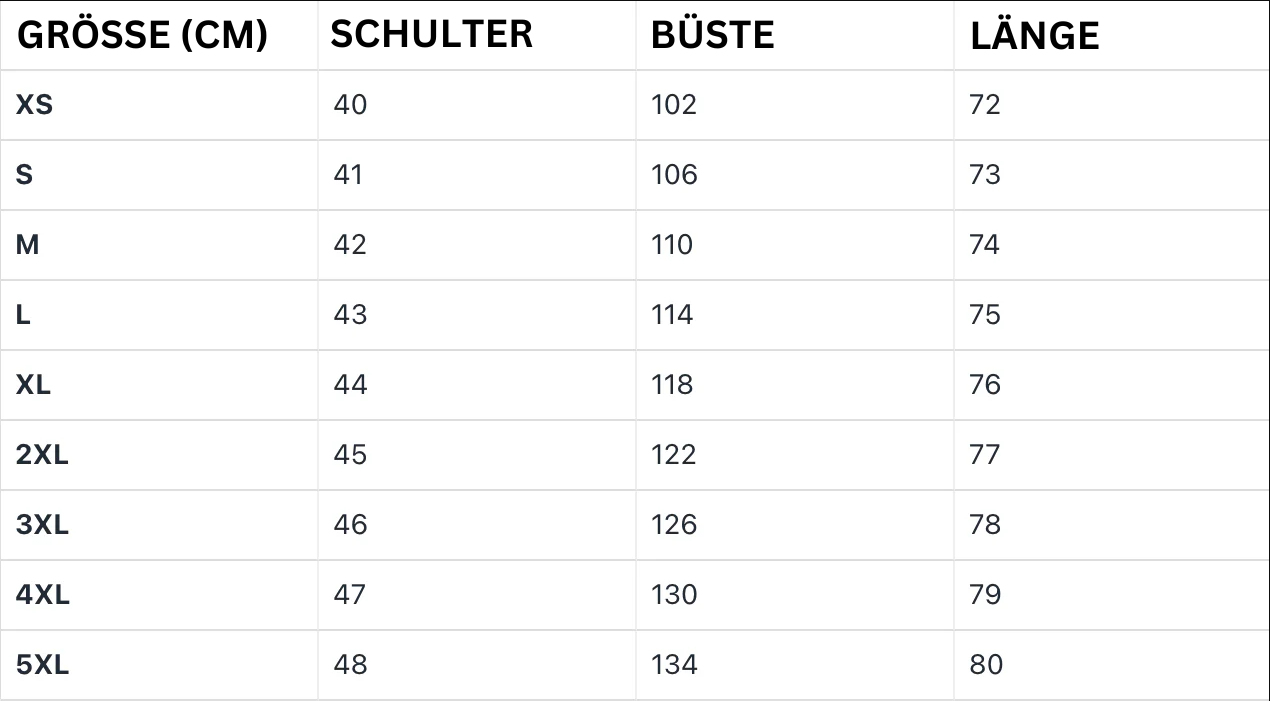Screen dimensions: 1270x701
Task: Click the GRÖSSE (CM) column header
Action: (x=142, y=35)
